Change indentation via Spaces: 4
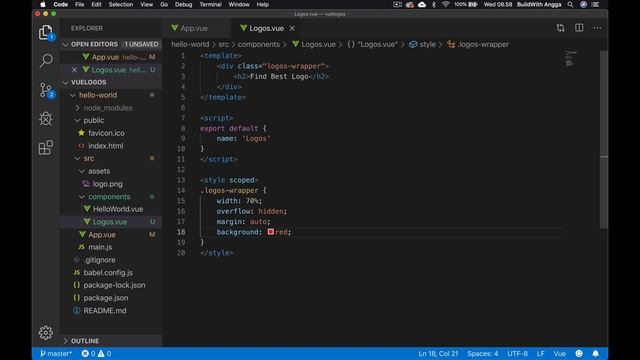640x360 pixels. 483,353
